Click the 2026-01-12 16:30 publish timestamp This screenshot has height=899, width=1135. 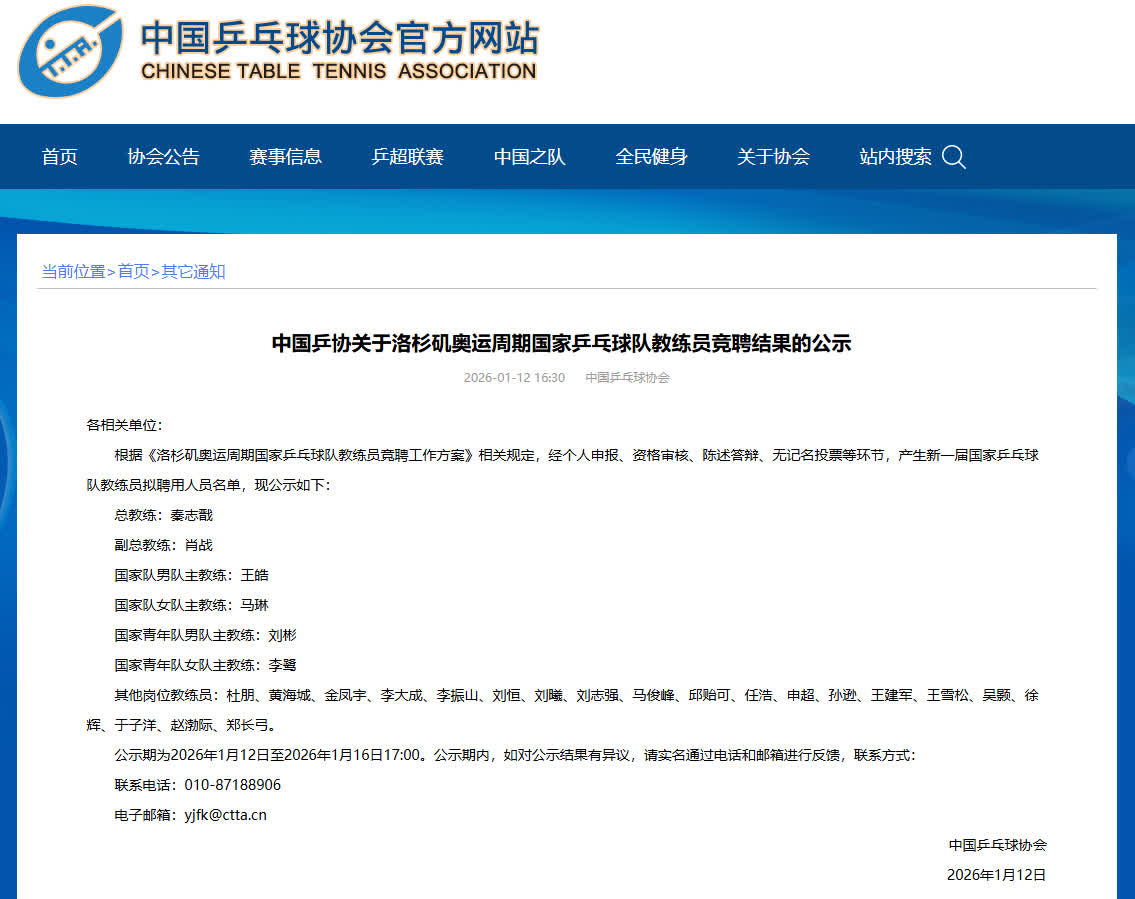pos(514,378)
